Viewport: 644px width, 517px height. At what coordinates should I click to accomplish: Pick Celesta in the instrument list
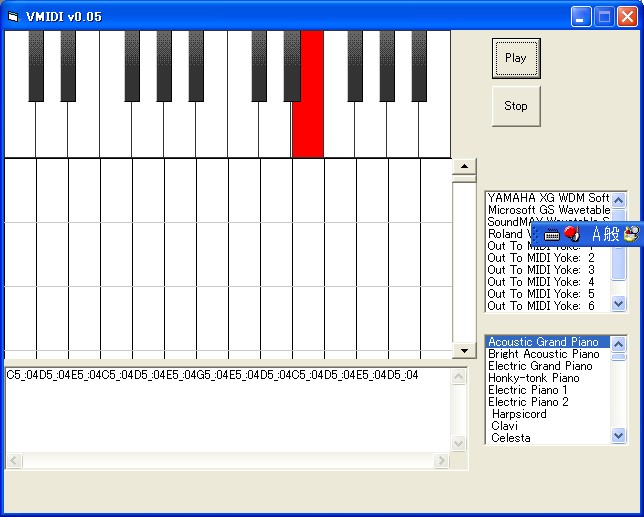pyautogui.click(x=511, y=438)
